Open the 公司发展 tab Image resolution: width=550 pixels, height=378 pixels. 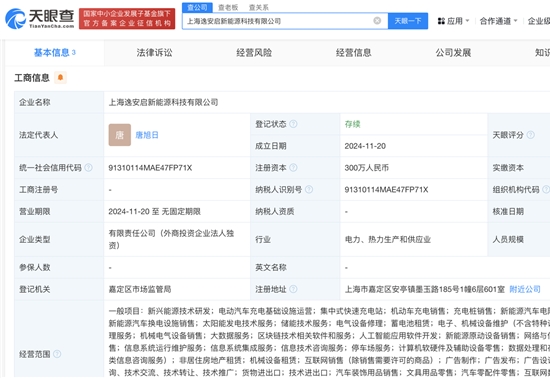point(453,53)
